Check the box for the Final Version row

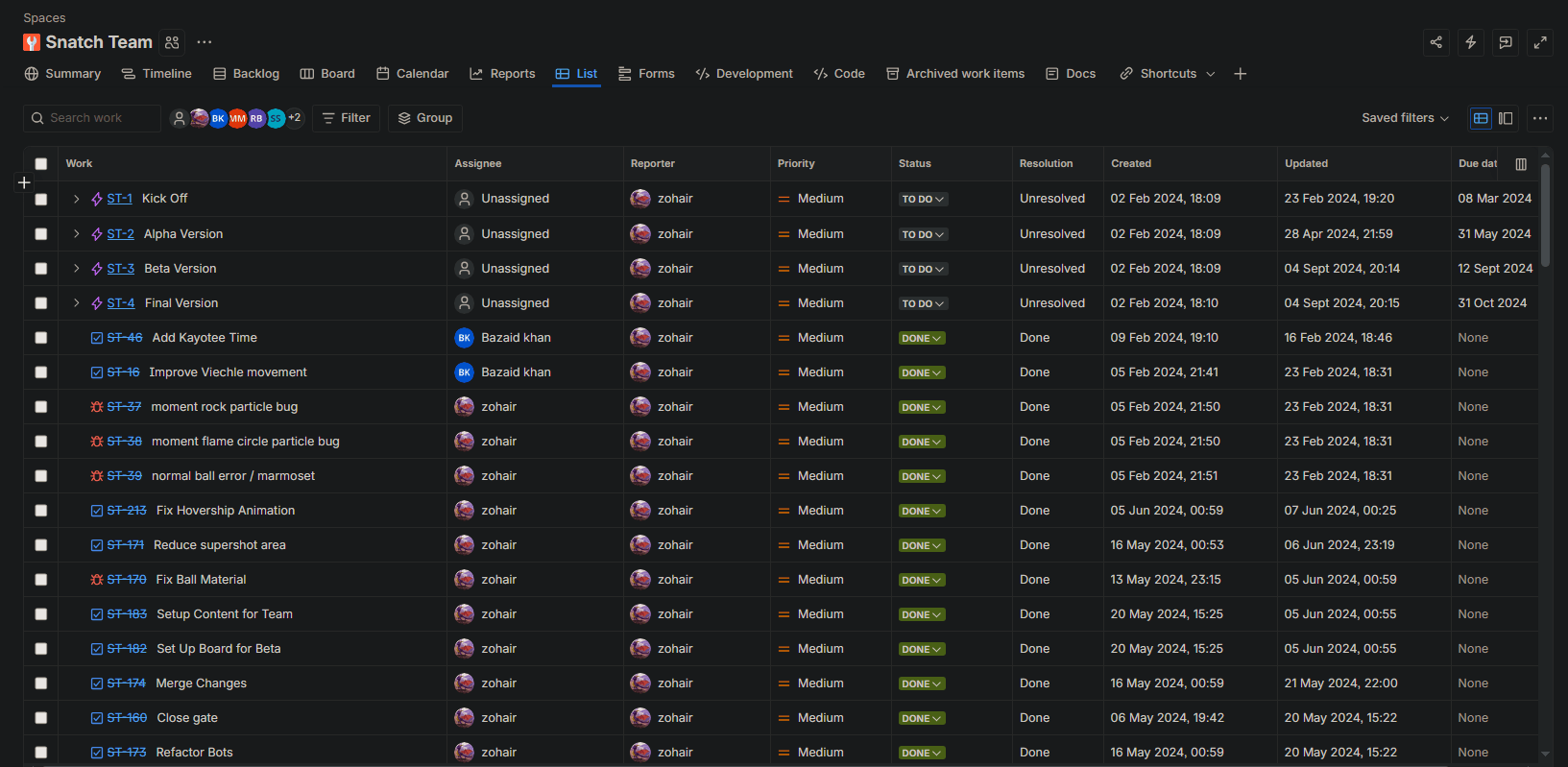[x=41, y=303]
